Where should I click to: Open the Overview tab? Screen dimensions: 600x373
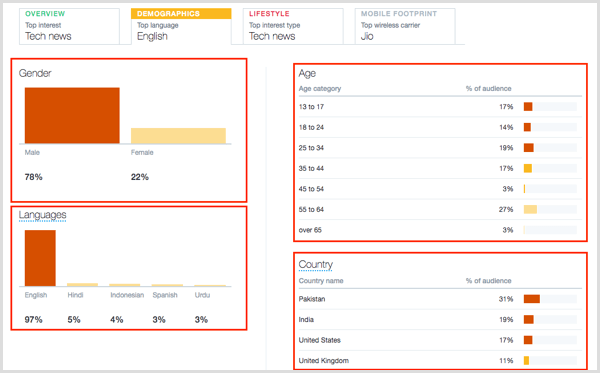click(69, 26)
